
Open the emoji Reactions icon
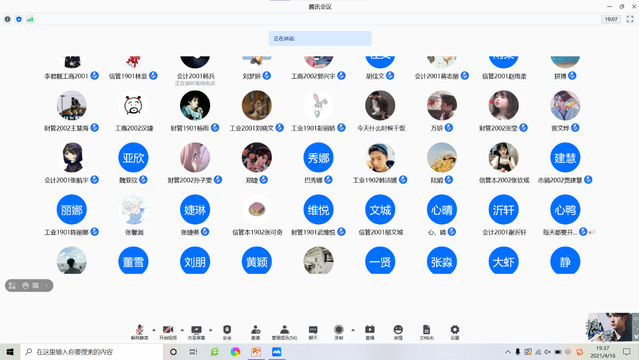coord(398,332)
